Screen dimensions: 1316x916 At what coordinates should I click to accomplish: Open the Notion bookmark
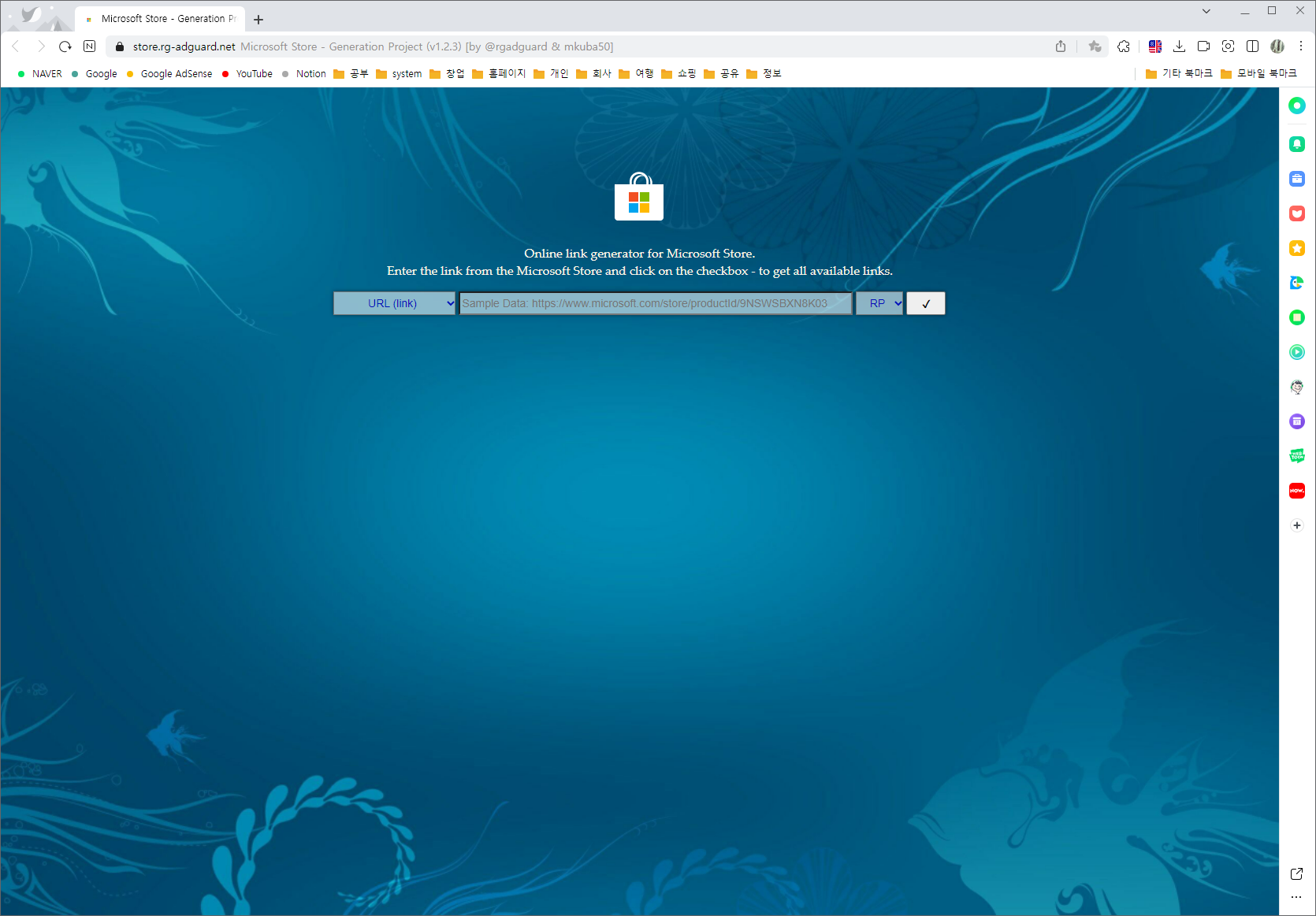[x=303, y=73]
